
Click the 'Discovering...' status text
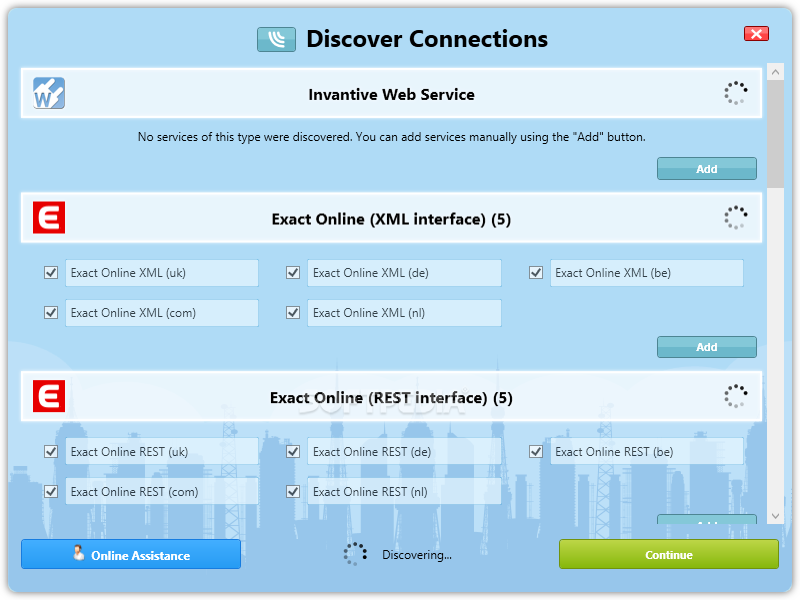click(x=417, y=555)
